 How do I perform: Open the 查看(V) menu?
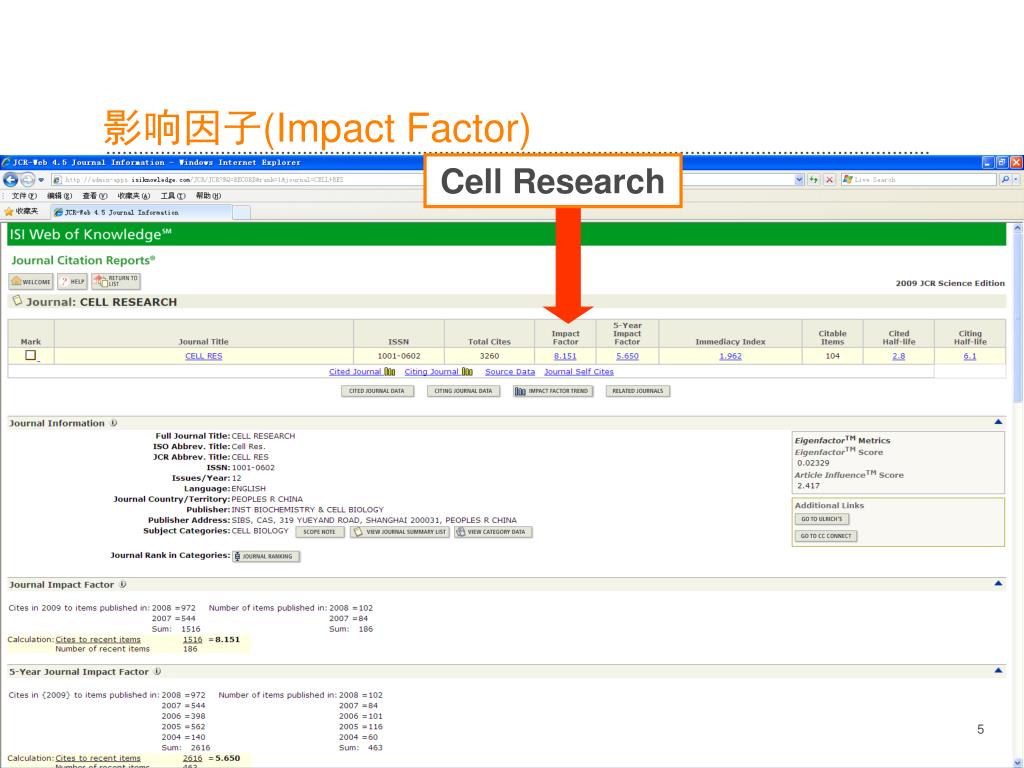coord(94,196)
